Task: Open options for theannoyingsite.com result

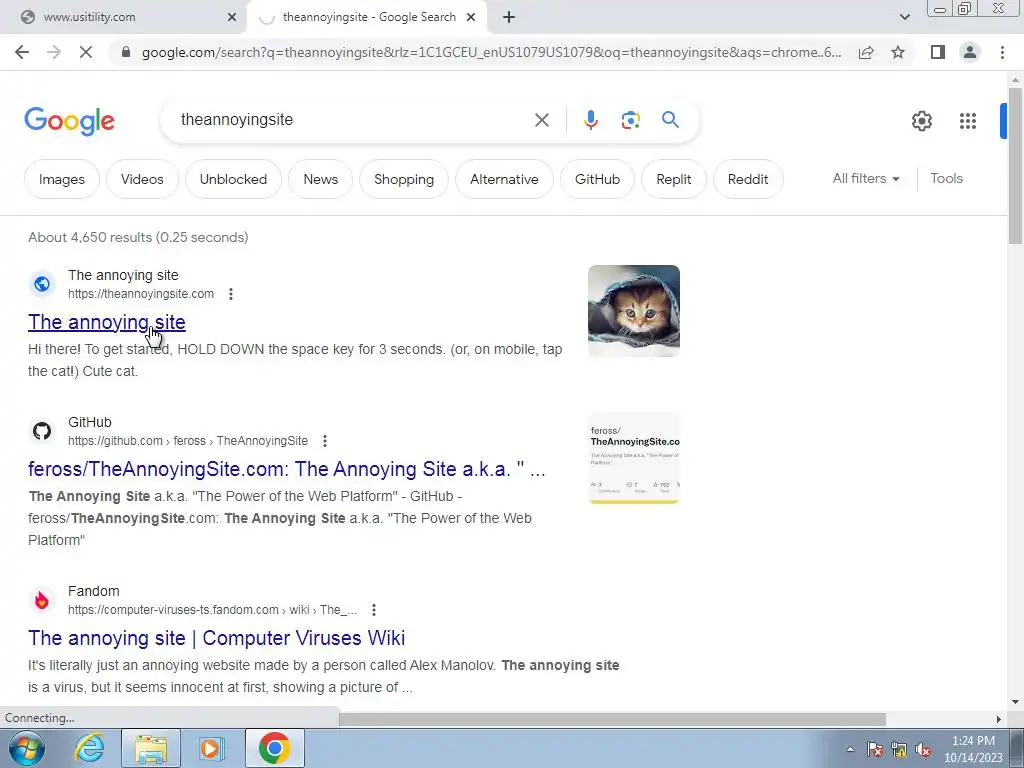Action: (231, 294)
